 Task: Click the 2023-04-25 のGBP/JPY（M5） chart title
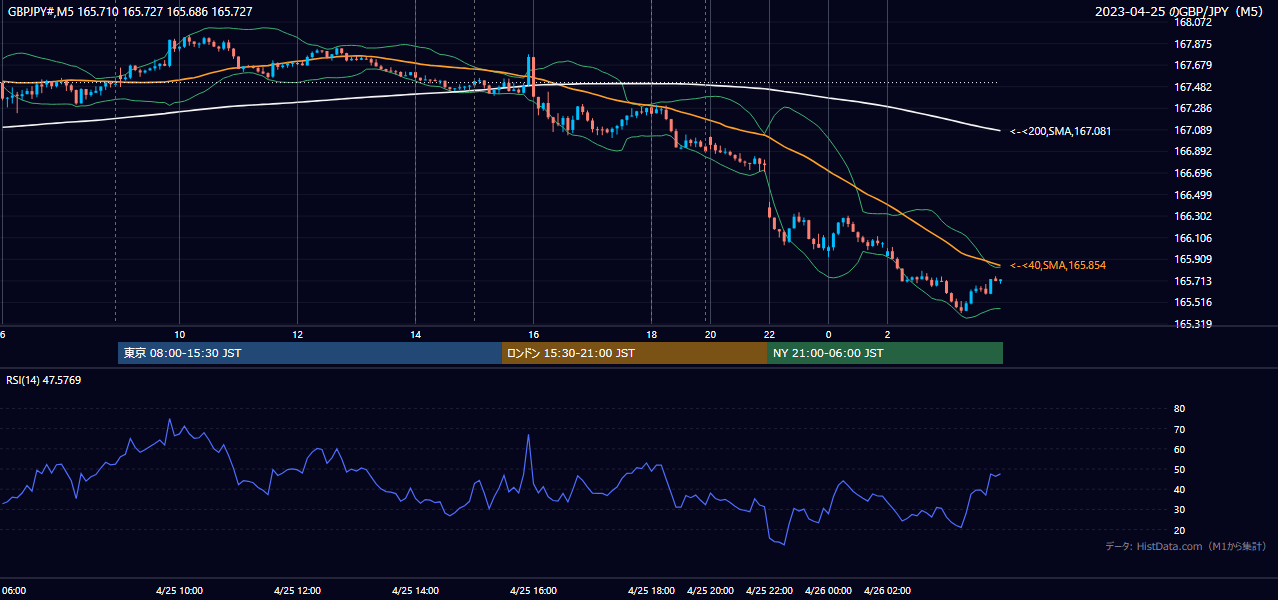(1181, 12)
